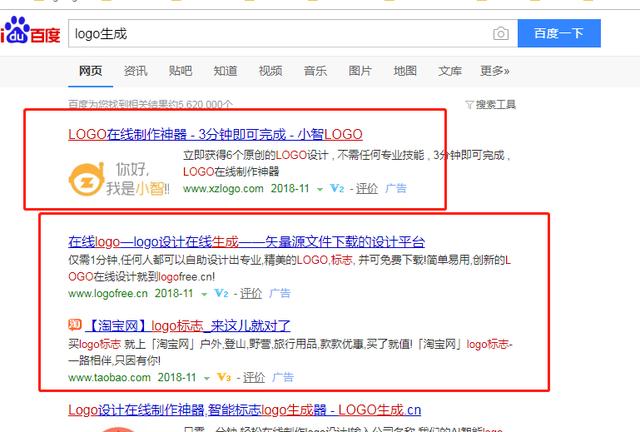640x432 pixels.
Task: Click the 仅需1分钟 logofree description text
Action: 289,268
